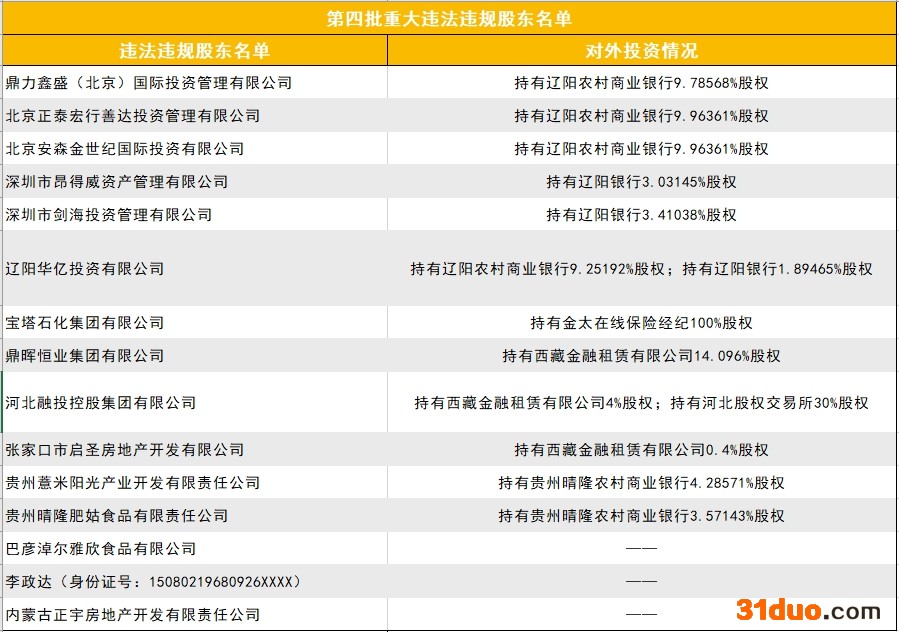This screenshot has width=899, height=632.
Task: Click the 河北融投控股集团有限公司 cell
Action: pyautogui.click(x=101, y=403)
